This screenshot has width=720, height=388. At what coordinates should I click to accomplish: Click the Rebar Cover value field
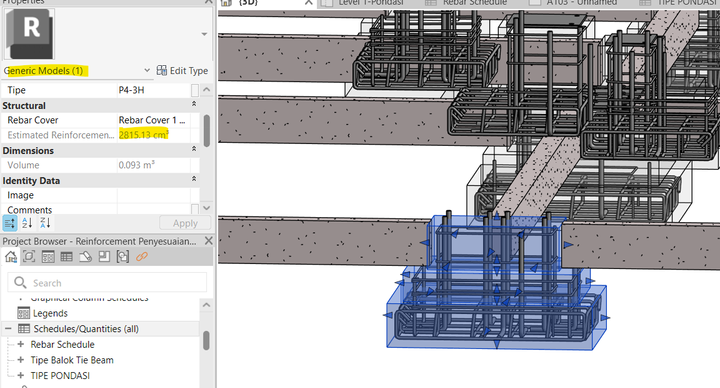[x=154, y=120]
